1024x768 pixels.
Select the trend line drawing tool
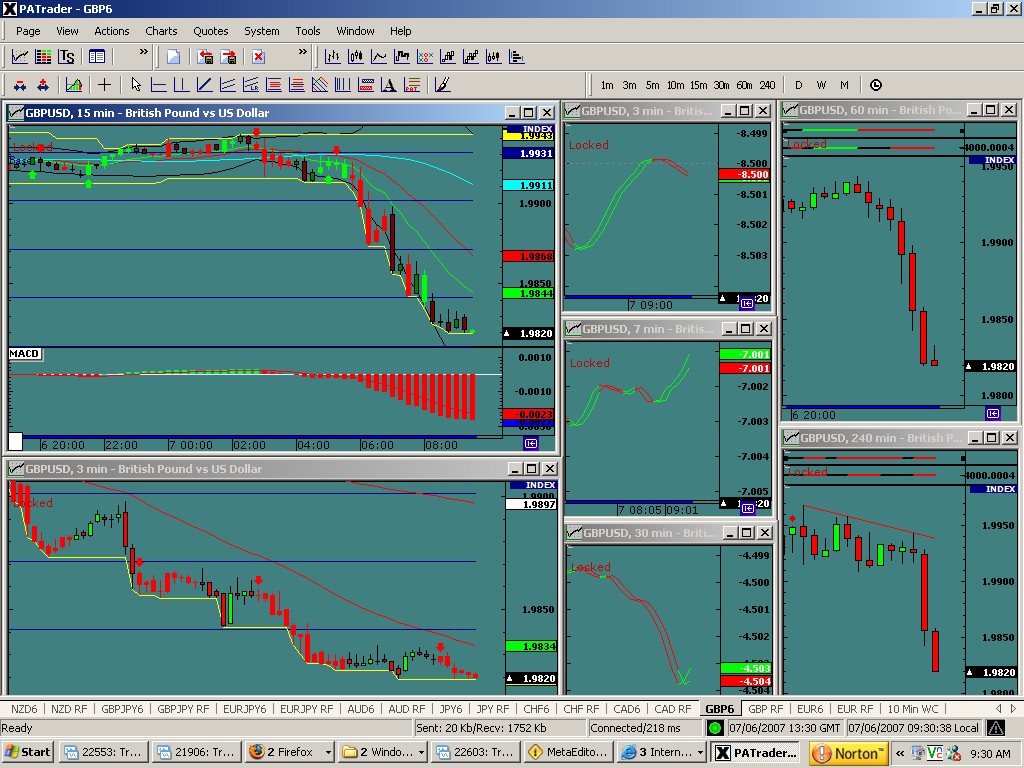click(x=204, y=85)
